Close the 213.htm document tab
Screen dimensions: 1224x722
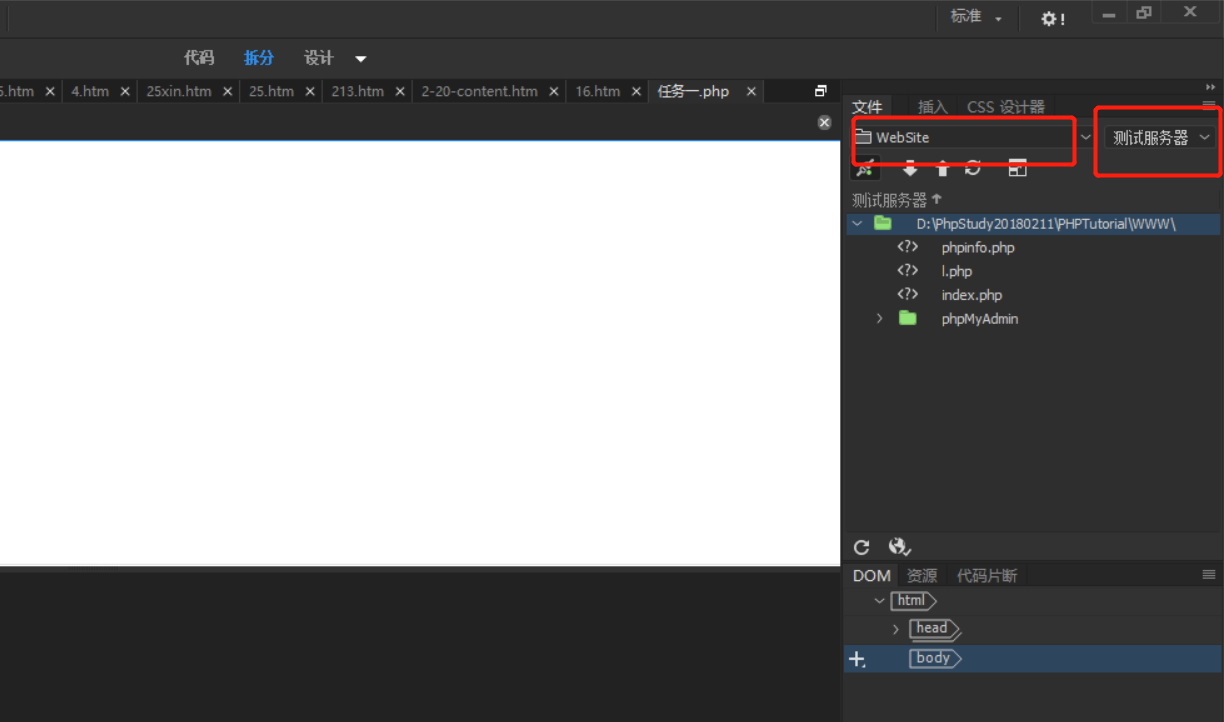pos(400,91)
